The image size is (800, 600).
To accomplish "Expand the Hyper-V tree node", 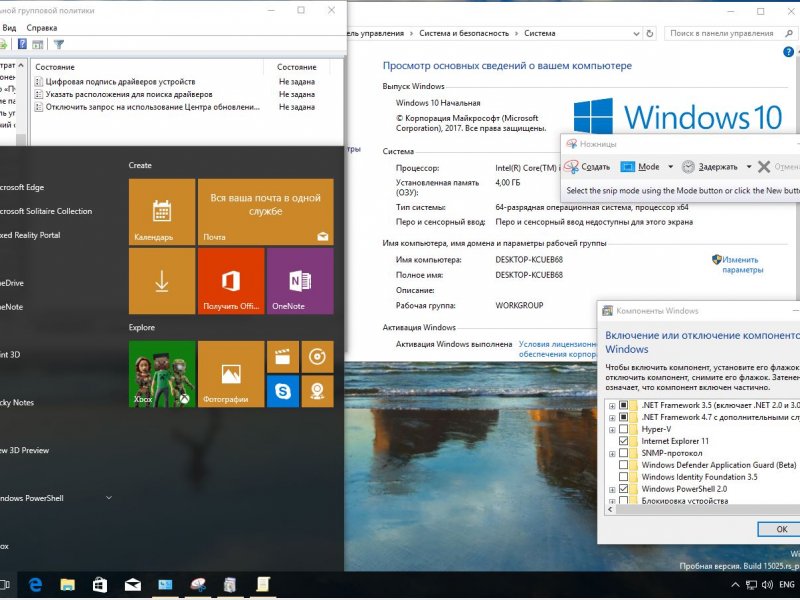I will [612, 430].
